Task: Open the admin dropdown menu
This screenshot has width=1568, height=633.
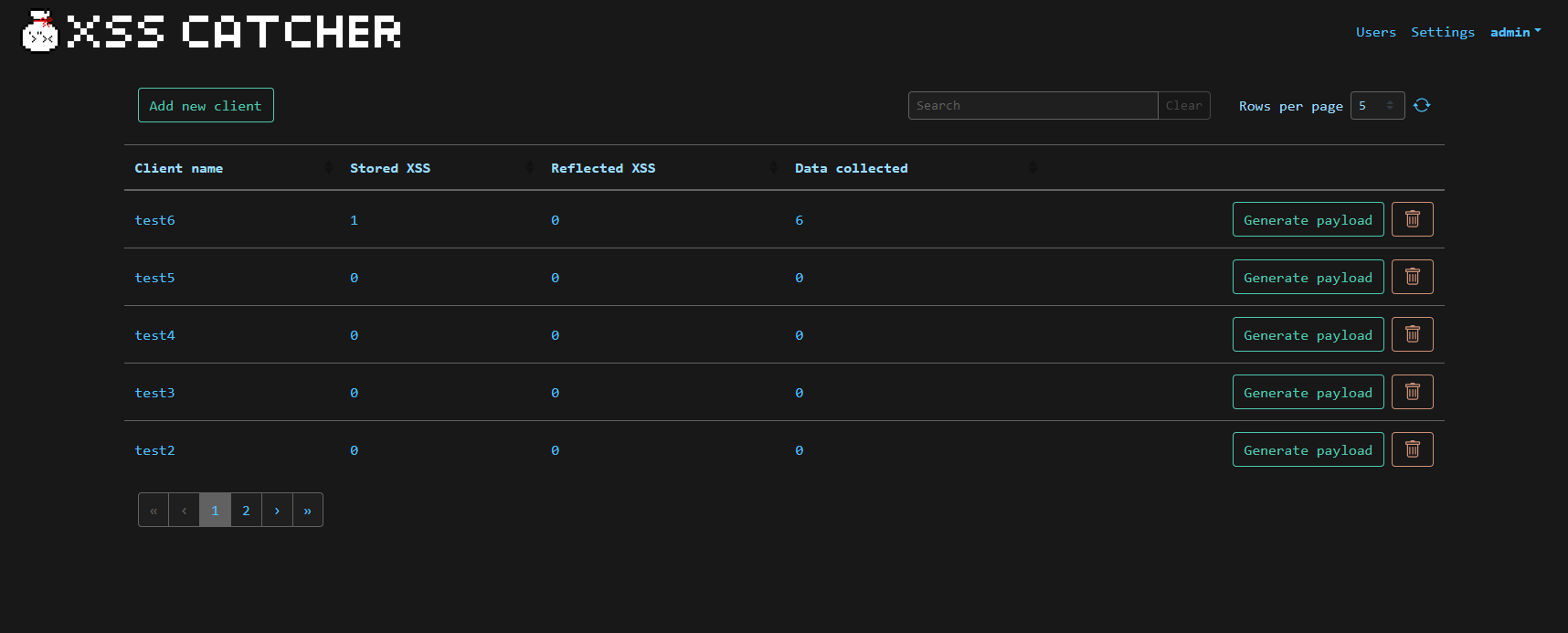Action: point(1515,32)
